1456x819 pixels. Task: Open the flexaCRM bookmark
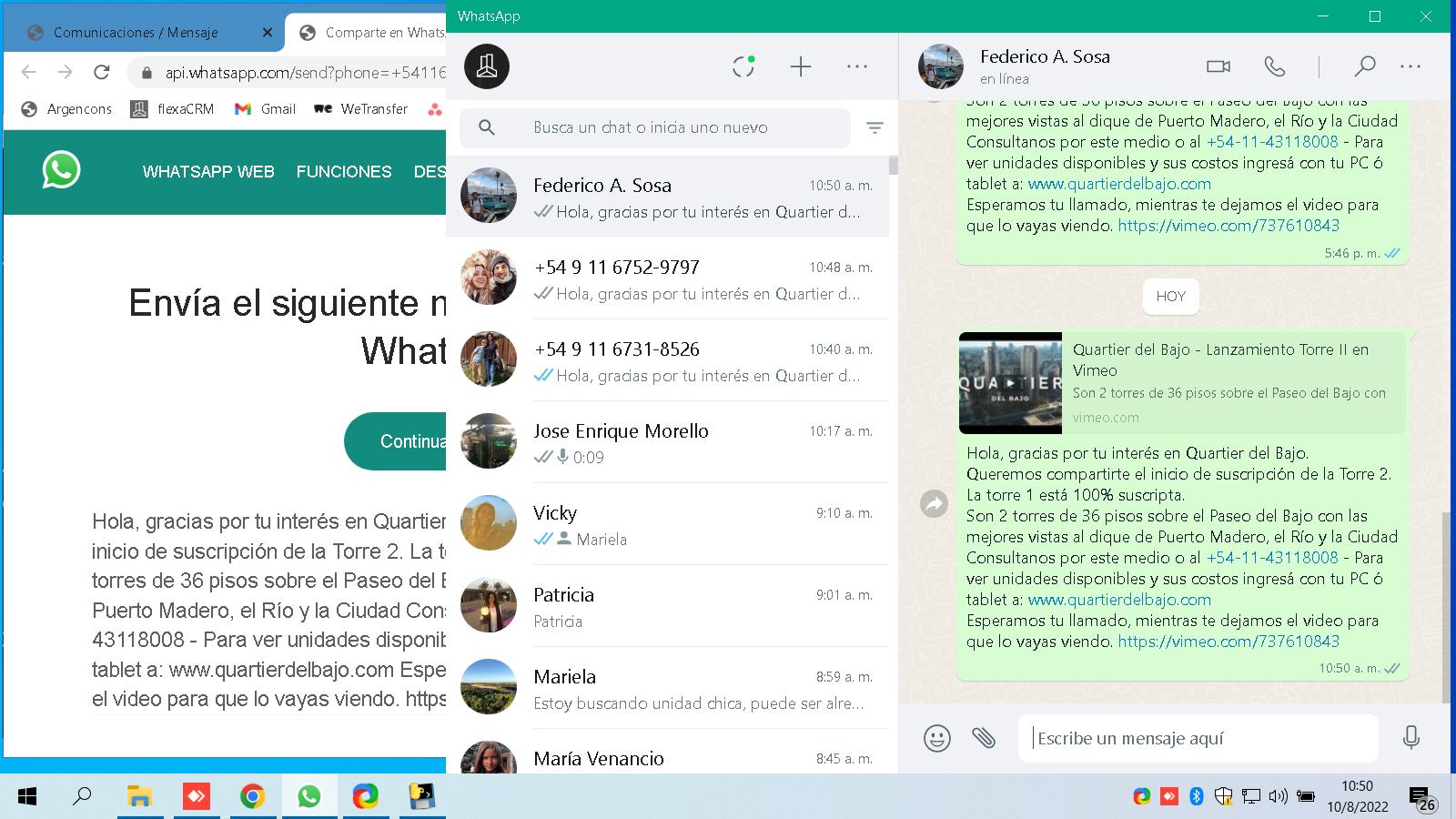[x=172, y=109]
